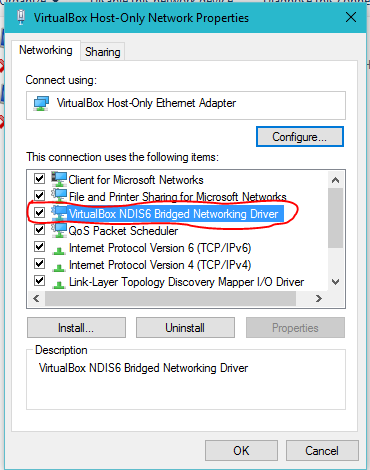Disable the VirtualBox NDIS6 Bridged Networking Driver checkbox
This screenshot has width=370, height=470.
[39, 213]
